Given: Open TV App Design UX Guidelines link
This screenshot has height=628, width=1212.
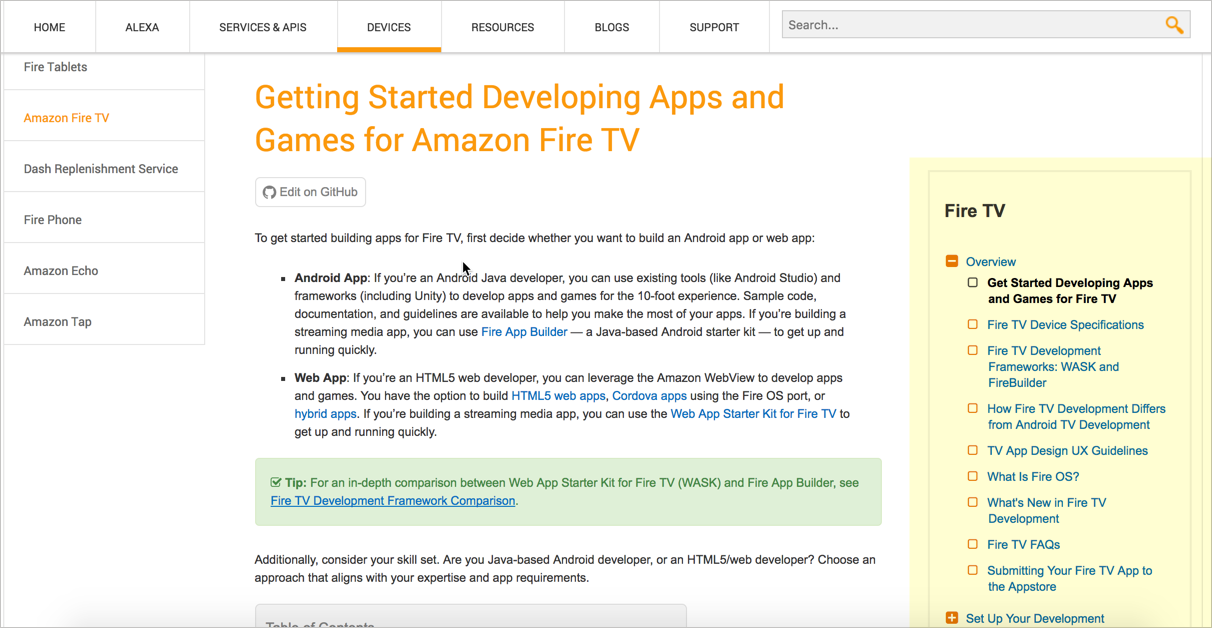Looking at the screenshot, I should pyautogui.click(x=1067, y=451).
